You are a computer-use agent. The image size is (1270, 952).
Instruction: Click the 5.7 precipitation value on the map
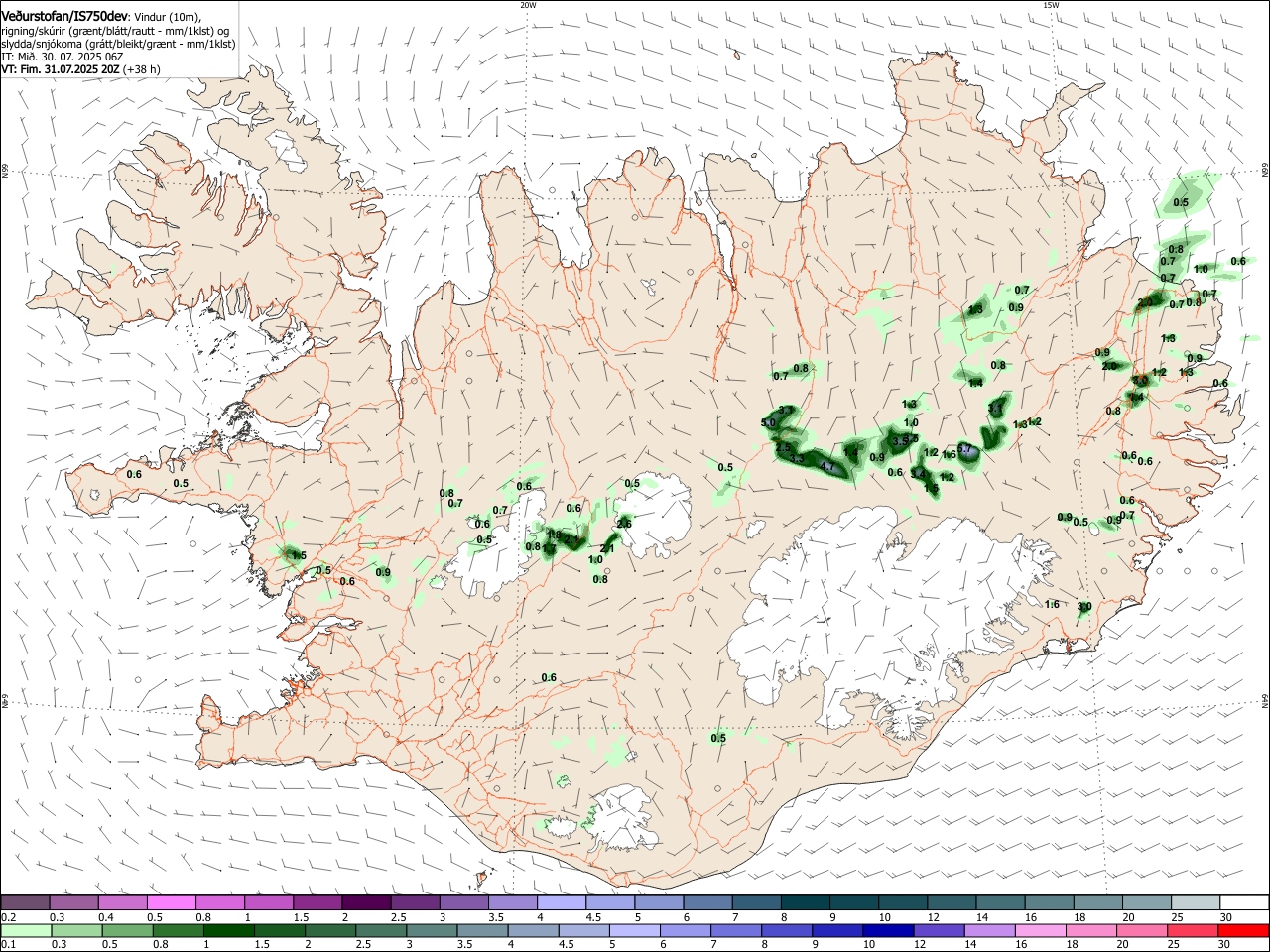(x=962, y=449)
